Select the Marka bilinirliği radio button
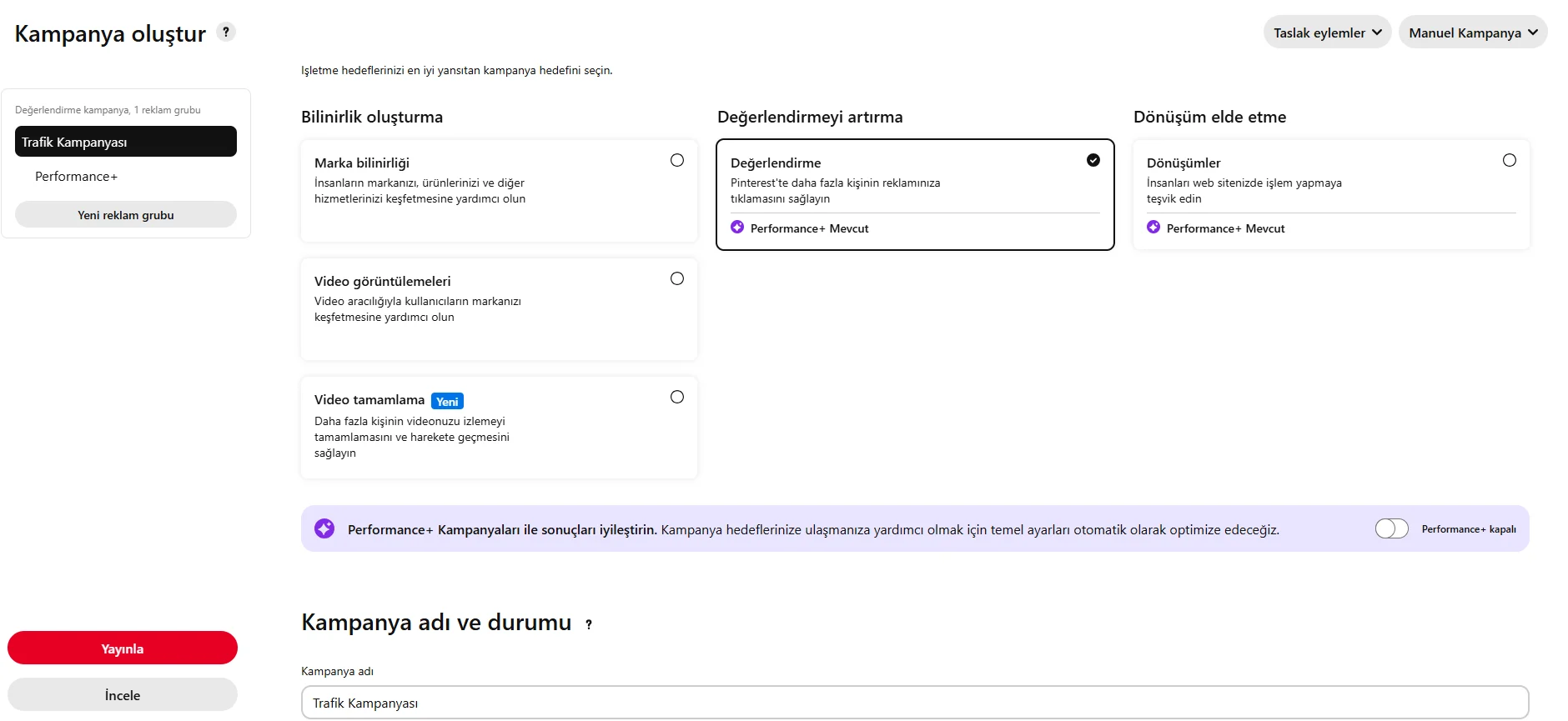Screen dimensions: 1568x721 677,160
